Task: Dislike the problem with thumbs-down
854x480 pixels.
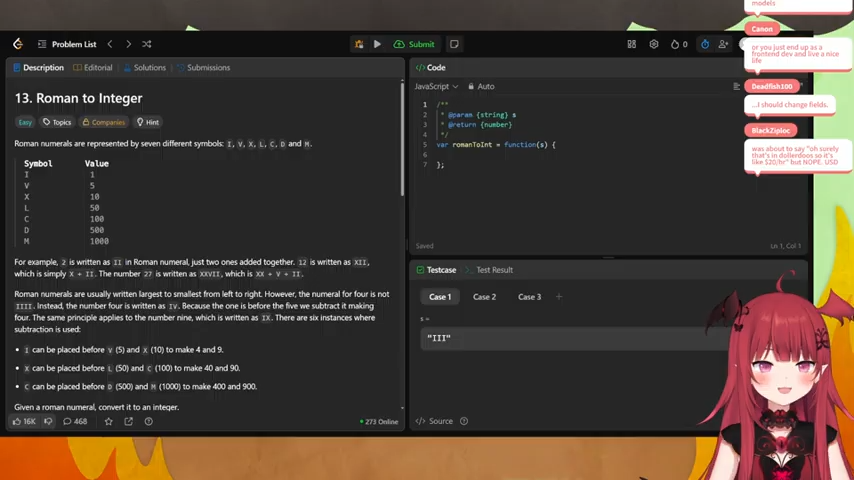Action: [48, 421]
